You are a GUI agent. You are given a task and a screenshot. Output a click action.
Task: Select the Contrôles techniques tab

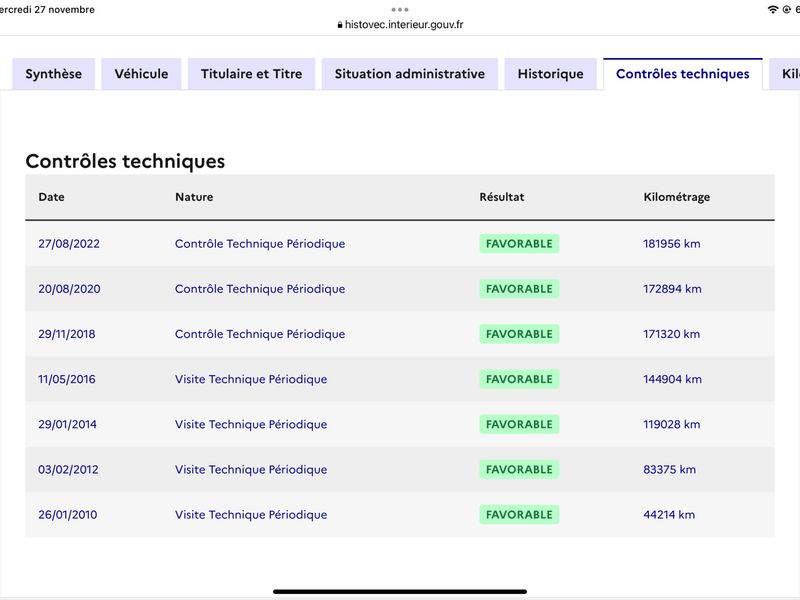[683, 74]
